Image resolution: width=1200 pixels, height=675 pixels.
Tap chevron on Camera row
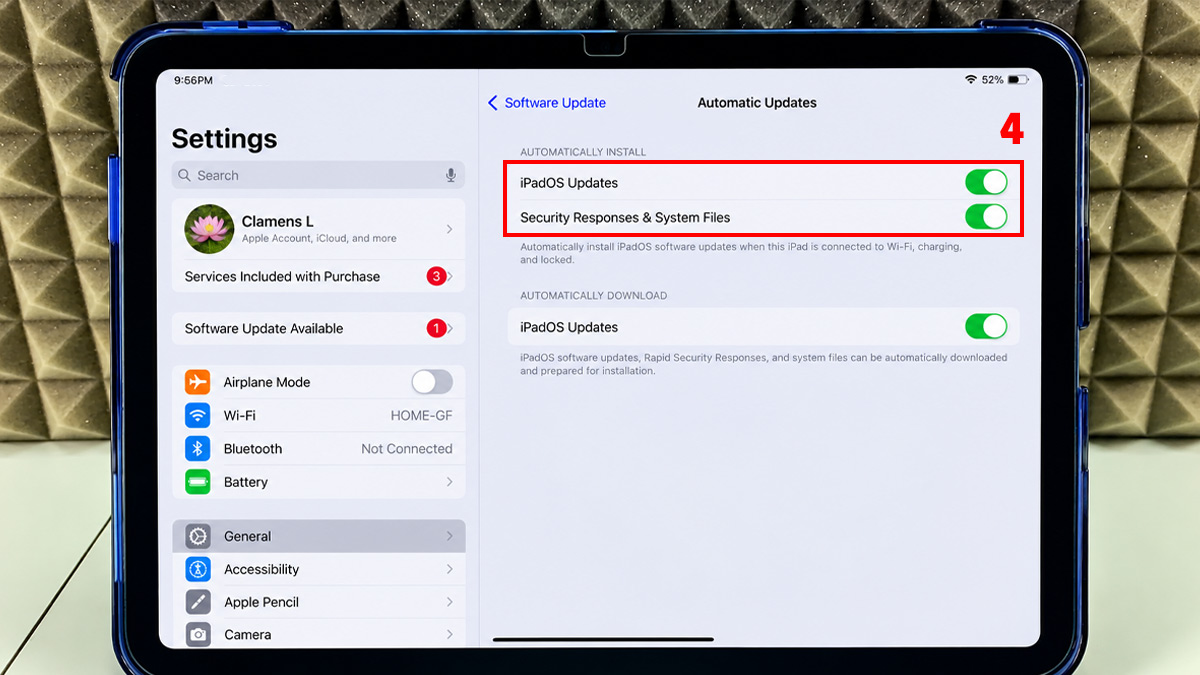(x=450, y=634)
